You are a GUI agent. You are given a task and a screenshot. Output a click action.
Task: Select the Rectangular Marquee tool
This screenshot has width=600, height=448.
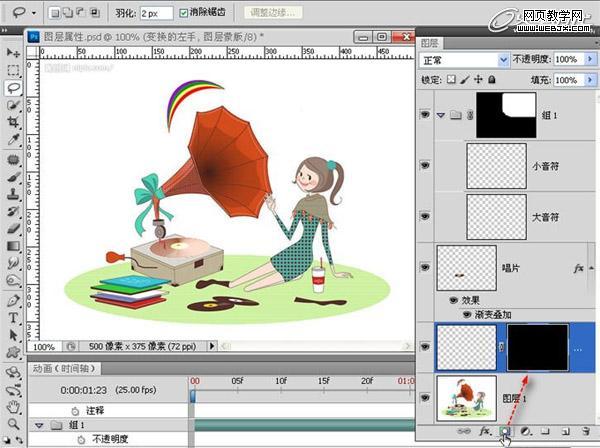[13, 70]
